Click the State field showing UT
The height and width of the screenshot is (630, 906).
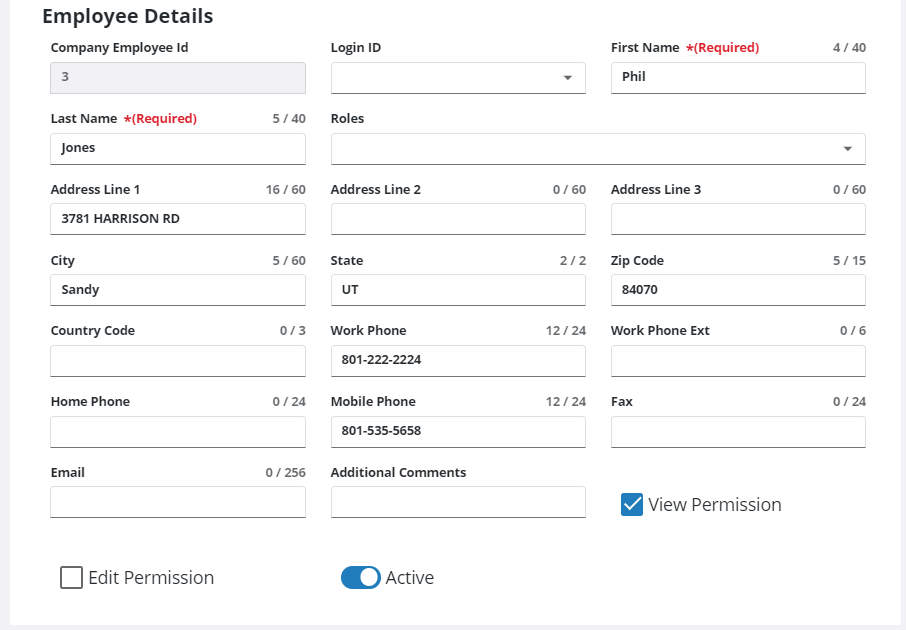(x=458, y=290)
